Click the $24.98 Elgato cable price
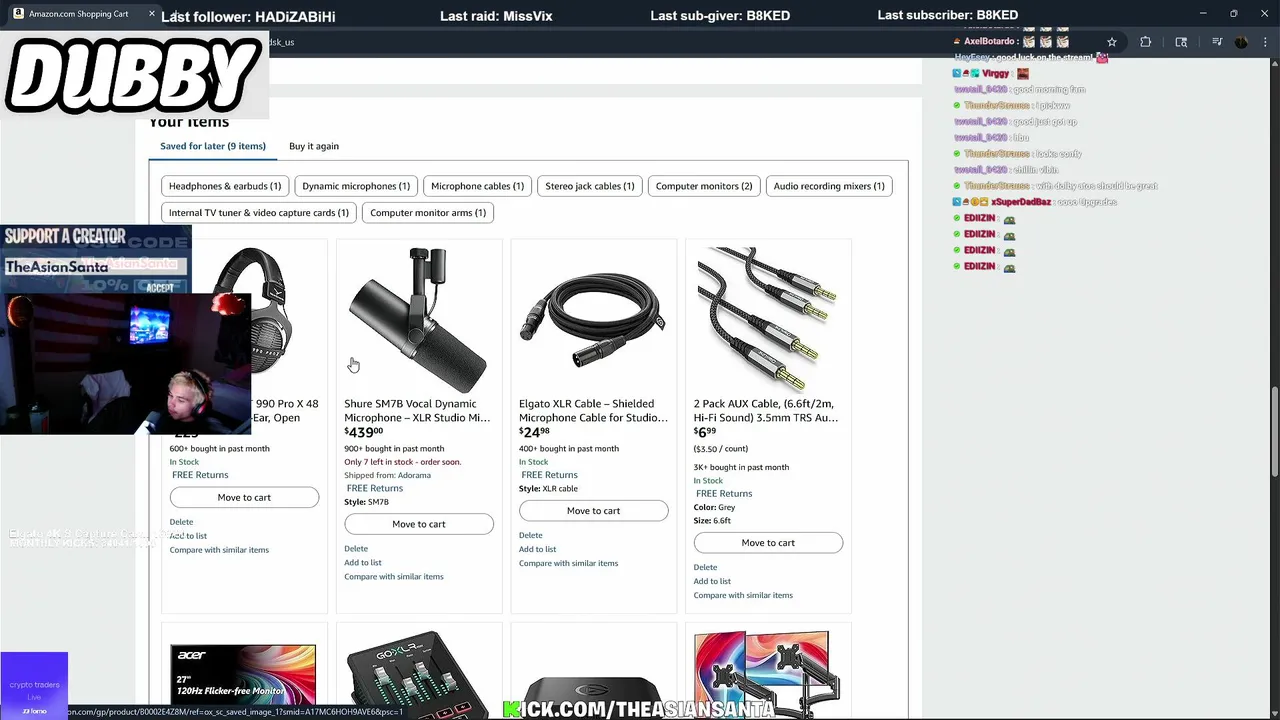1280x720 pixels. click(x=535, y=432)
